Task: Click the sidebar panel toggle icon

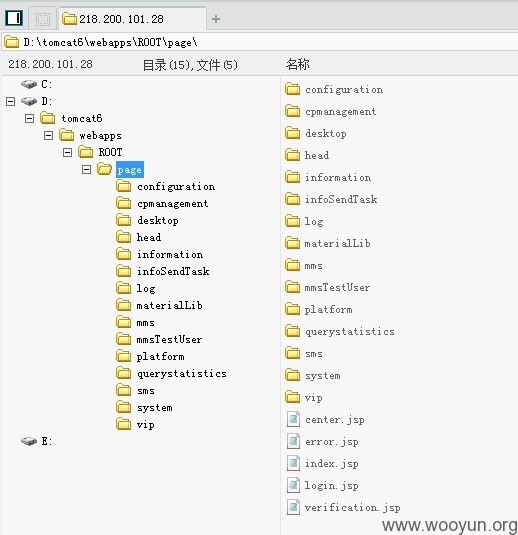Action: pos(14,18)
